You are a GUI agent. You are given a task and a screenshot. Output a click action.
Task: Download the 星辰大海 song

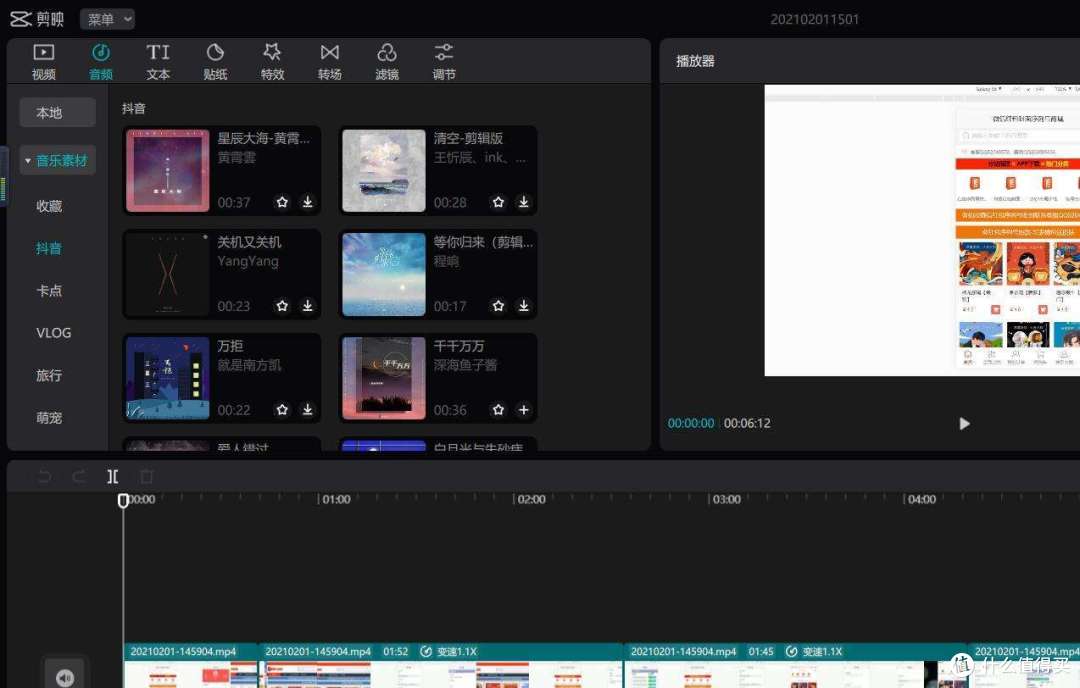308,202
